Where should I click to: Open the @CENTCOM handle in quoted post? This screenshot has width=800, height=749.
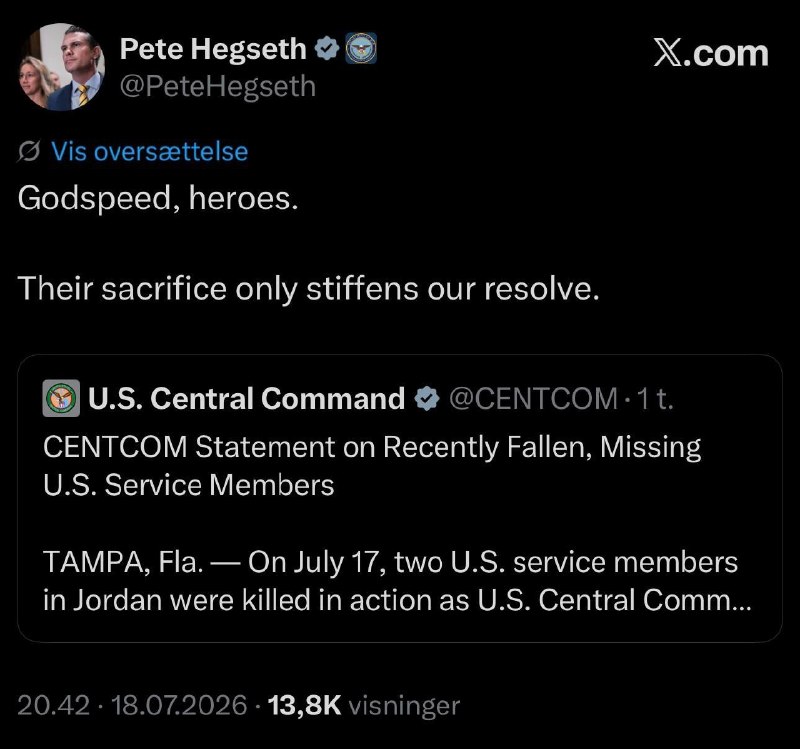coord(533,398)
